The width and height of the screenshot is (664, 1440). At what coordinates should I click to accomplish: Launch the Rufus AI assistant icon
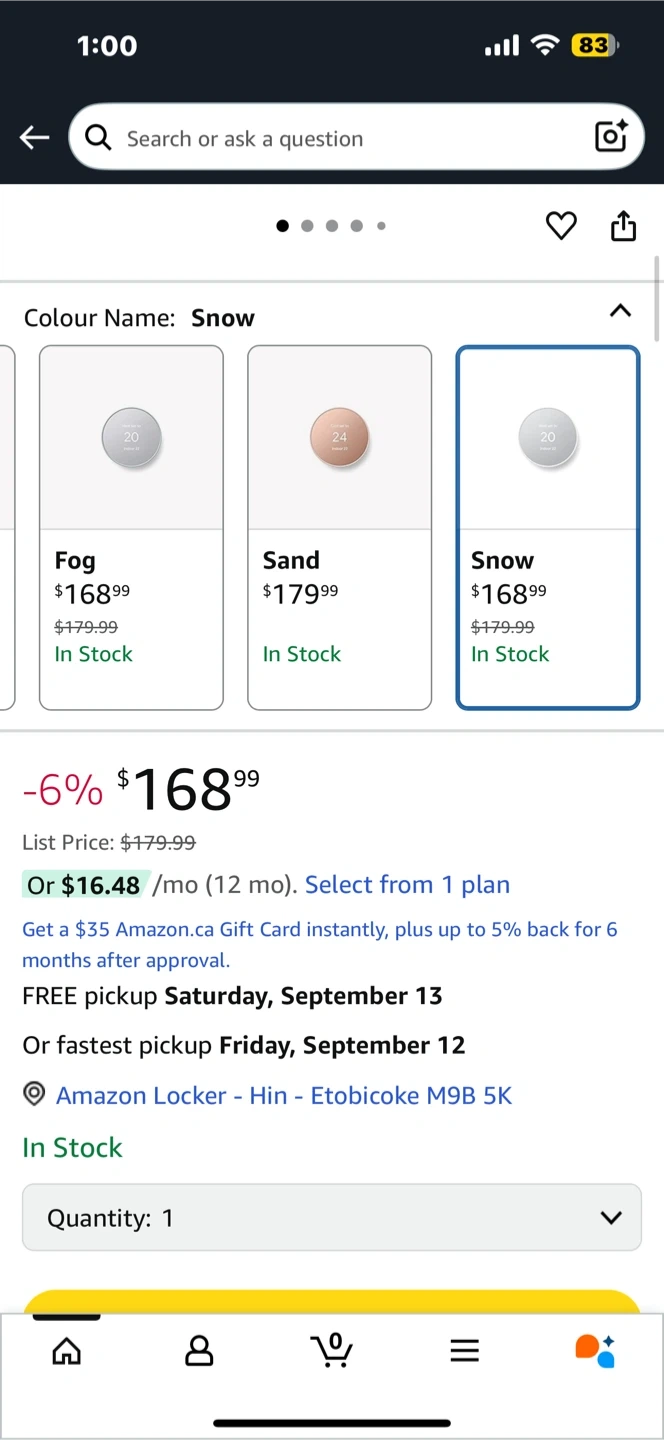[x=595, y=1350]
